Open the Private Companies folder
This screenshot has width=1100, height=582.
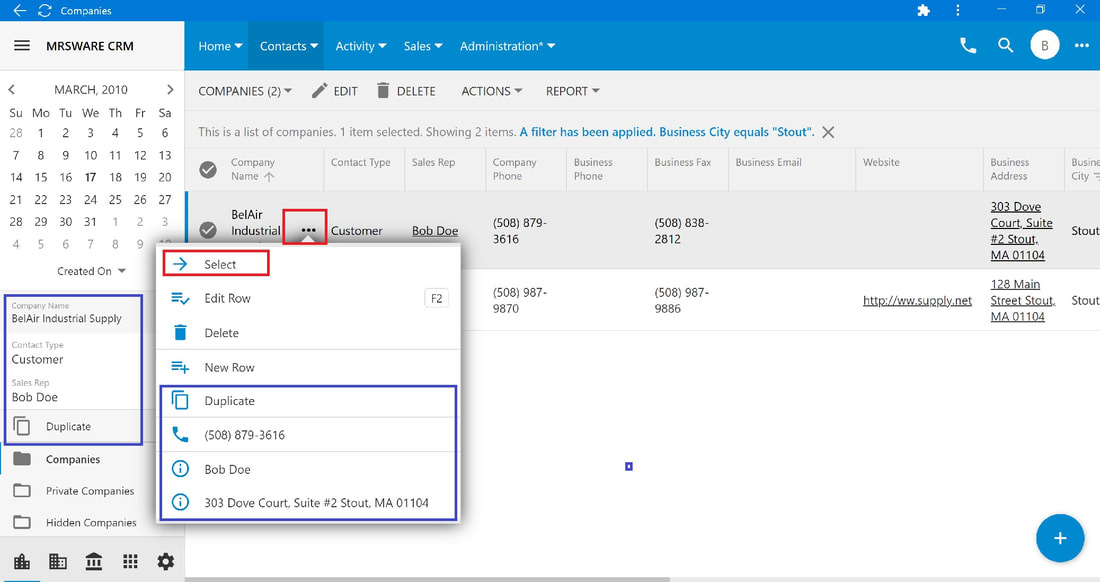tap(90, 491)
